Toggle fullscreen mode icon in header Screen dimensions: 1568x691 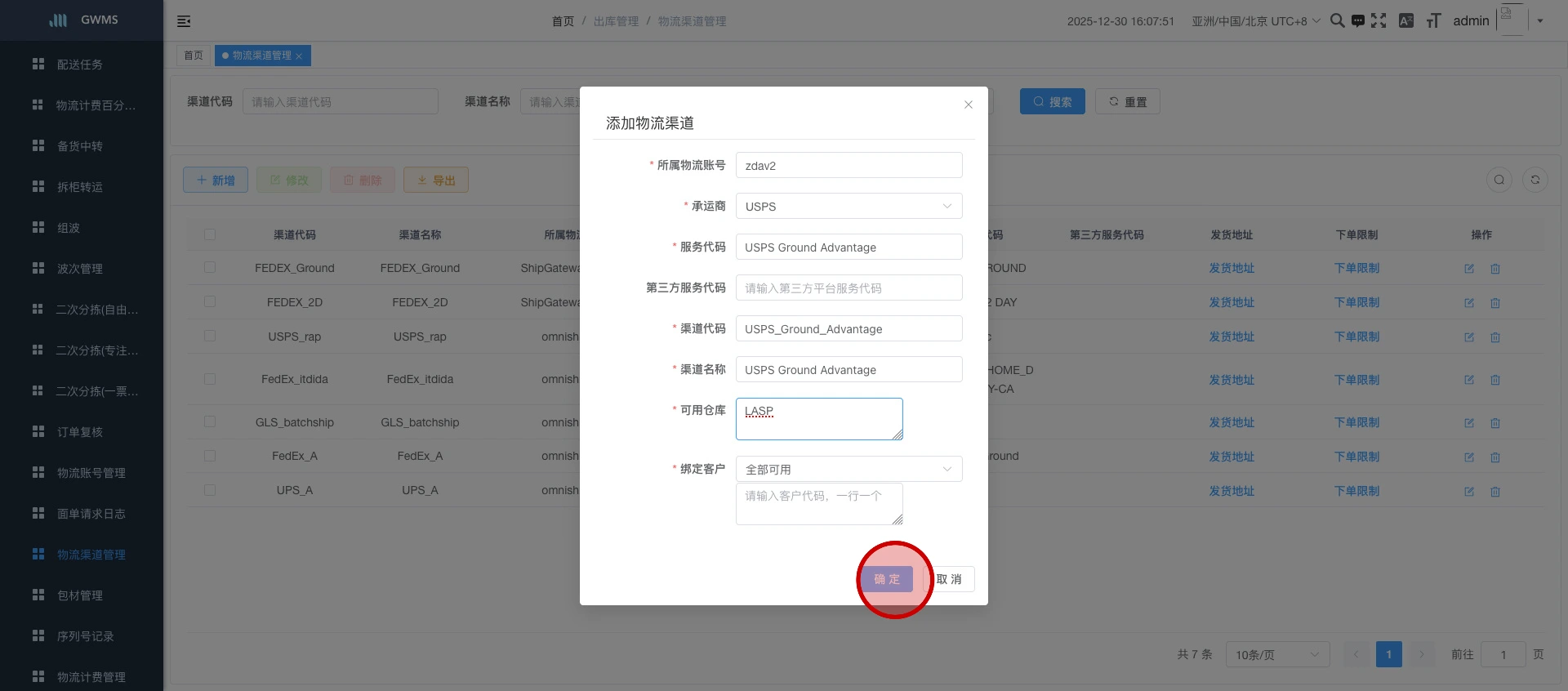1379,20
